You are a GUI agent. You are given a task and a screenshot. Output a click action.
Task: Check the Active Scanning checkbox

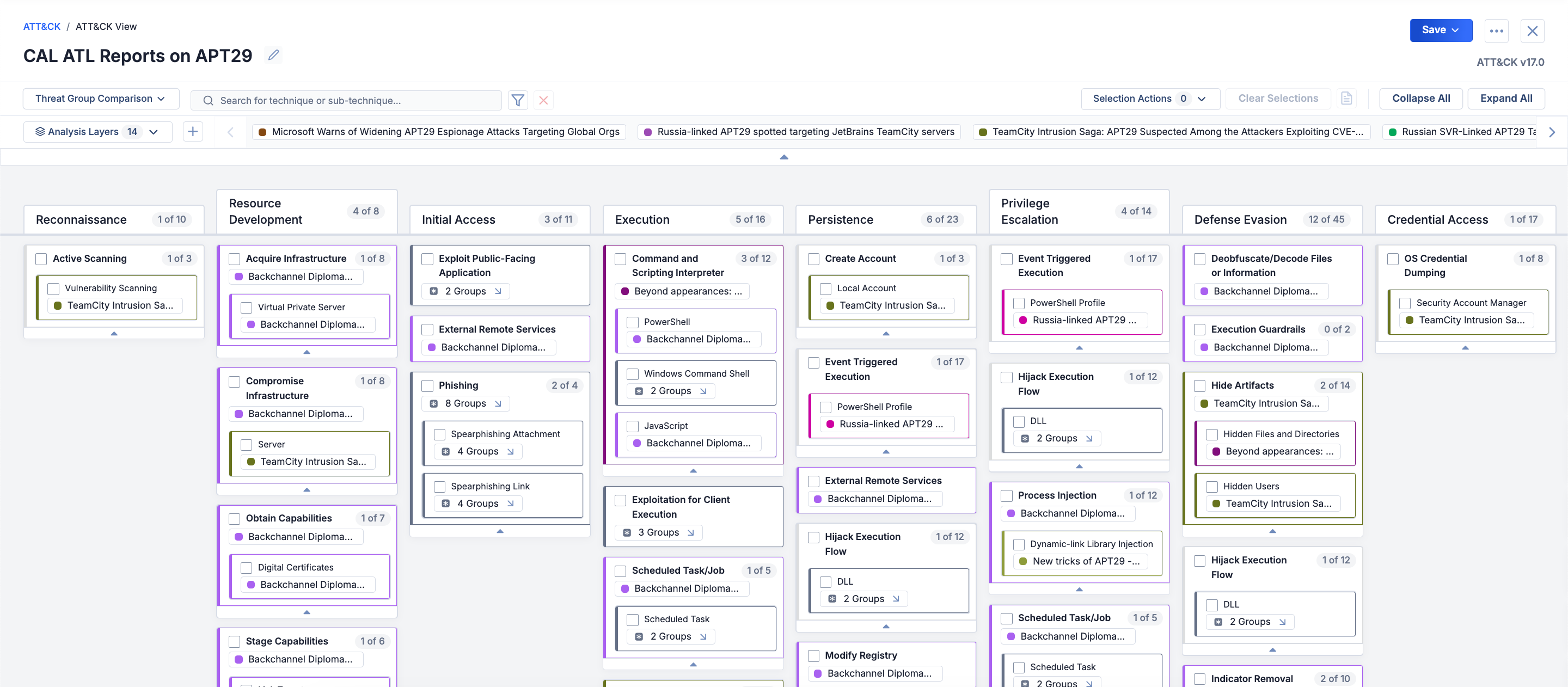(41, 259)
